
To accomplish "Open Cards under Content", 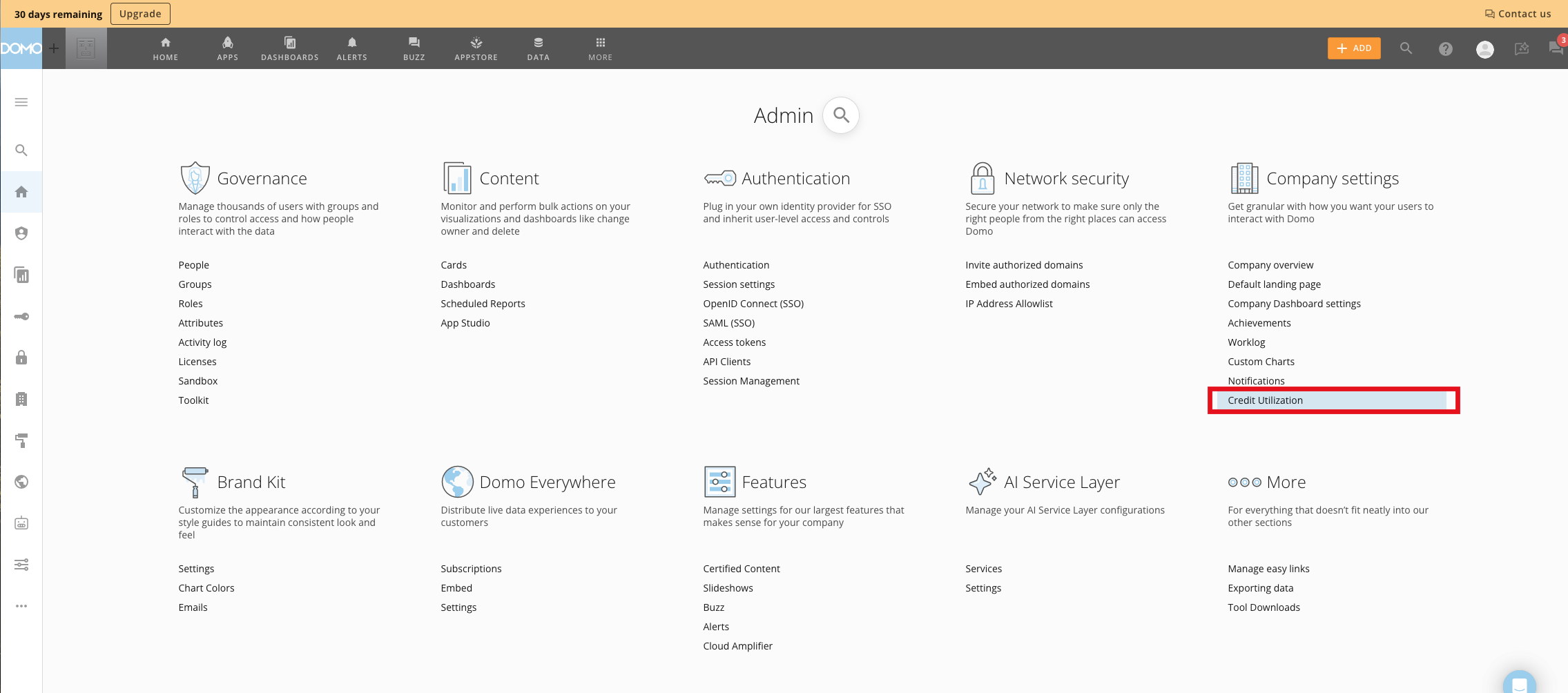I will click(454, 265).
